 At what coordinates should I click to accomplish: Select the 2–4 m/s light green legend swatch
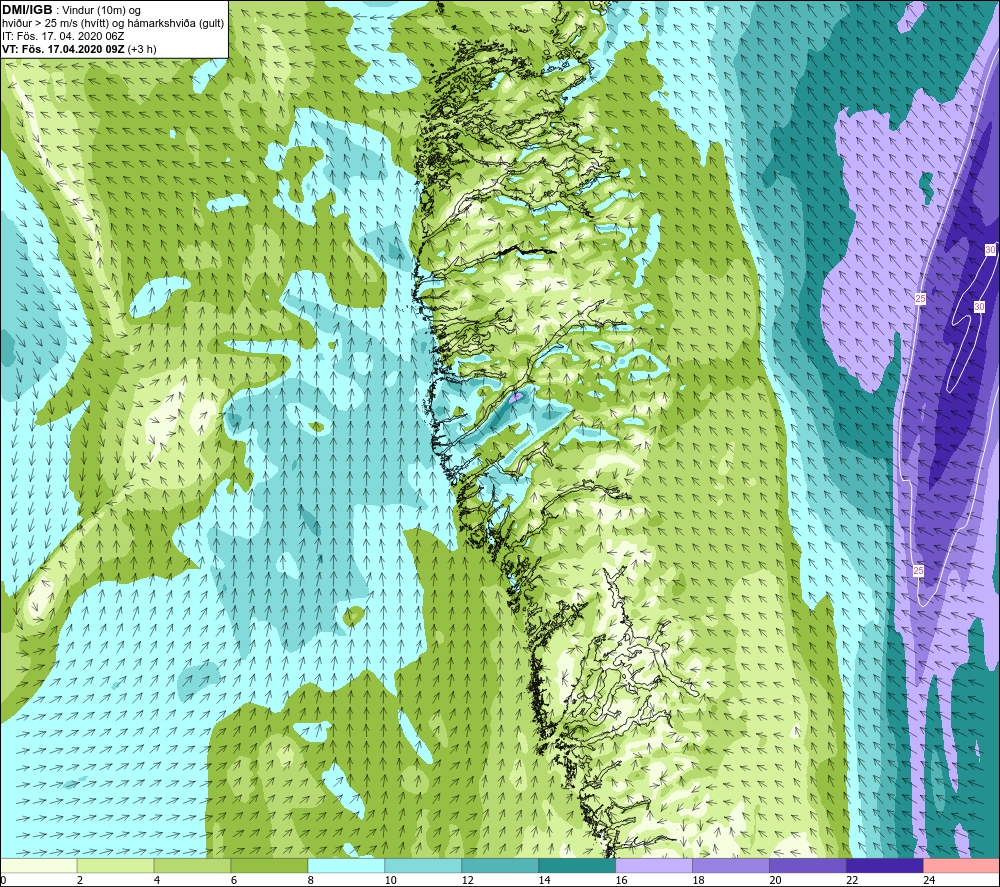coord(115,865)
